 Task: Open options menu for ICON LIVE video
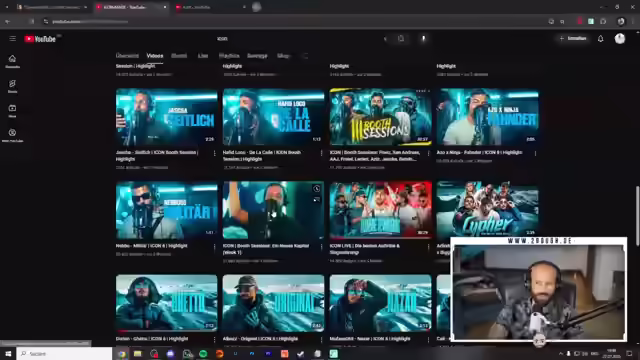coord(429,247)
